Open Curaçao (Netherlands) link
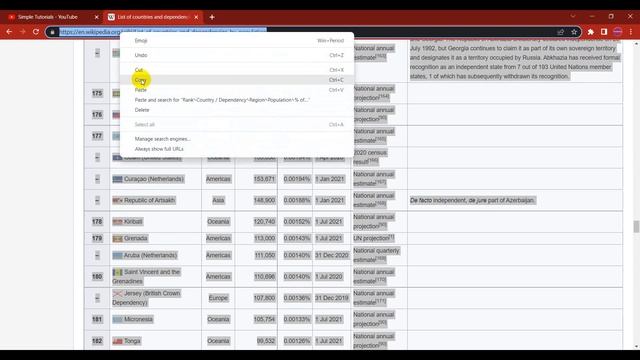This screenshot has width=640, height=360. (153, 179)
